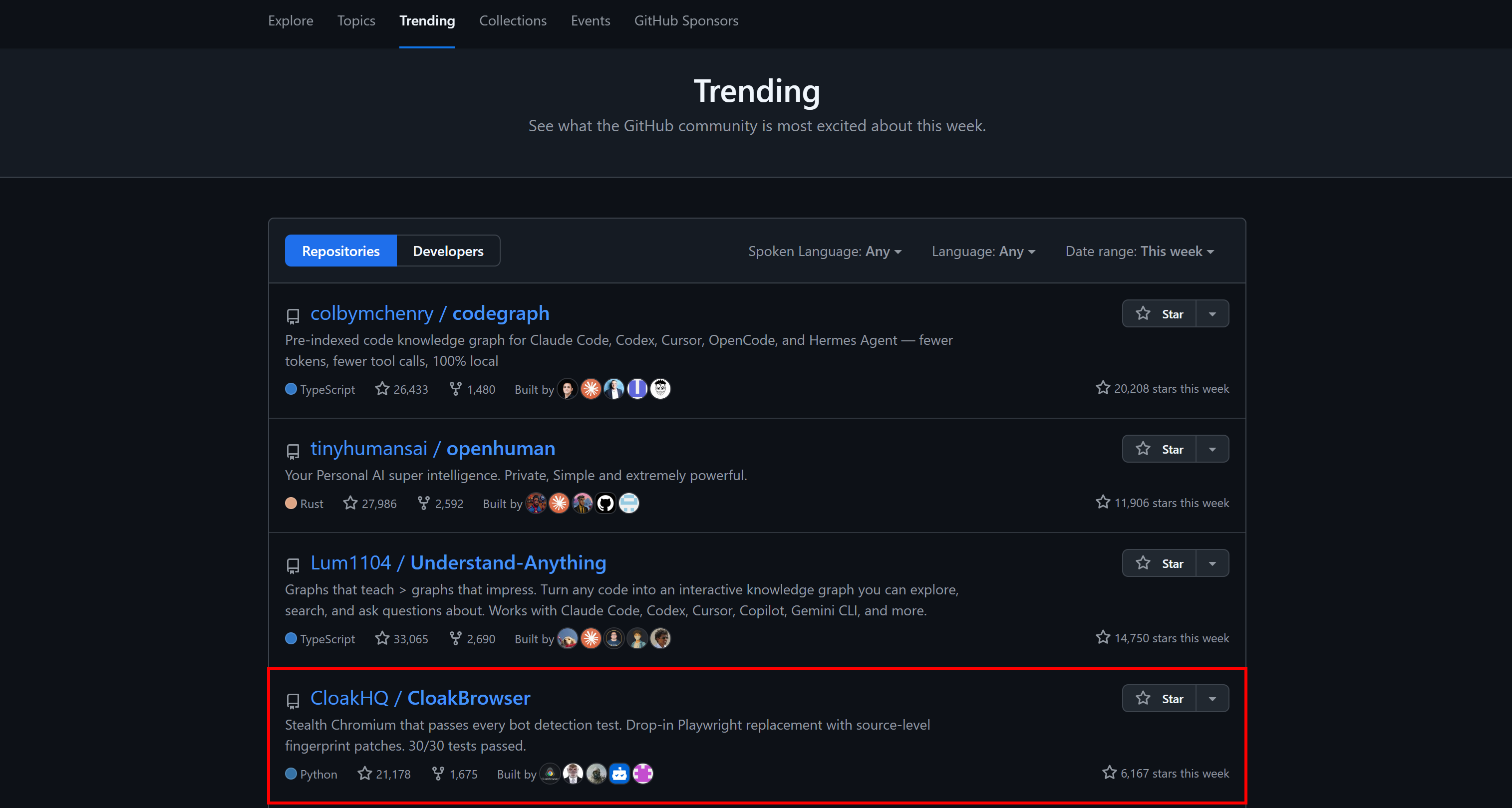Open first contributor avatar of Understand-Anything
The width and height of the screenshot is (1512, 808).
click(x=568, y=638)
